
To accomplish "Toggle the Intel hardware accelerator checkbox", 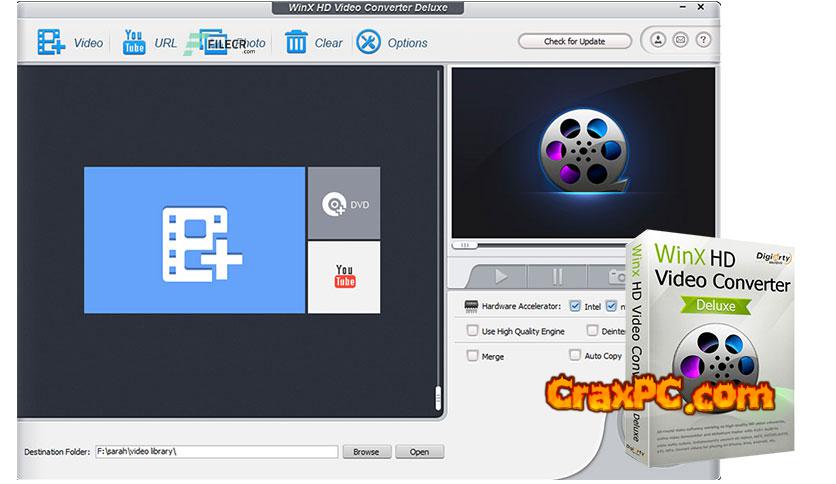I will (575, 306).
